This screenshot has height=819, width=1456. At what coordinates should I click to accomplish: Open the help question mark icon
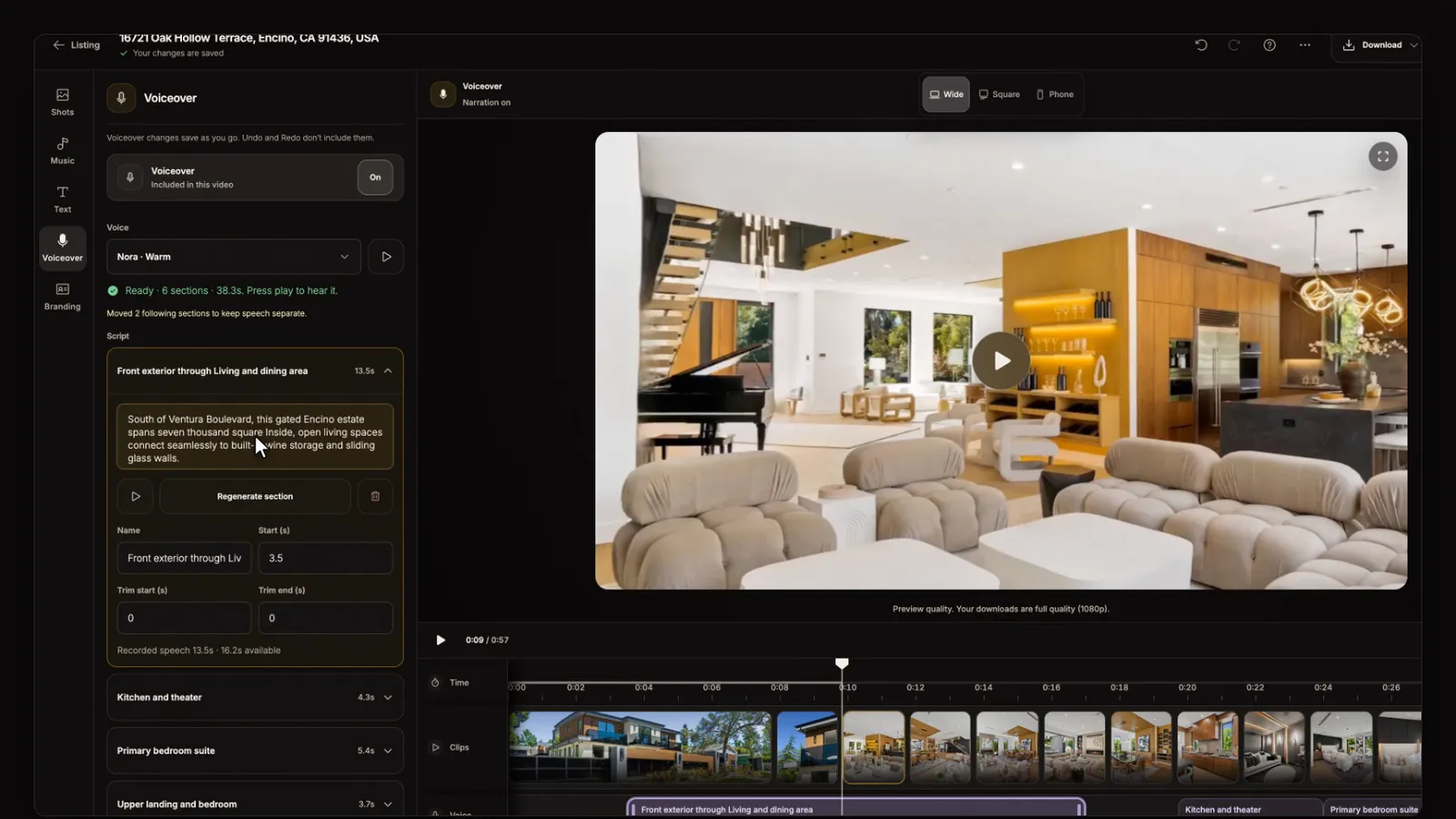pyautogui.click(x=1269, y=45)
